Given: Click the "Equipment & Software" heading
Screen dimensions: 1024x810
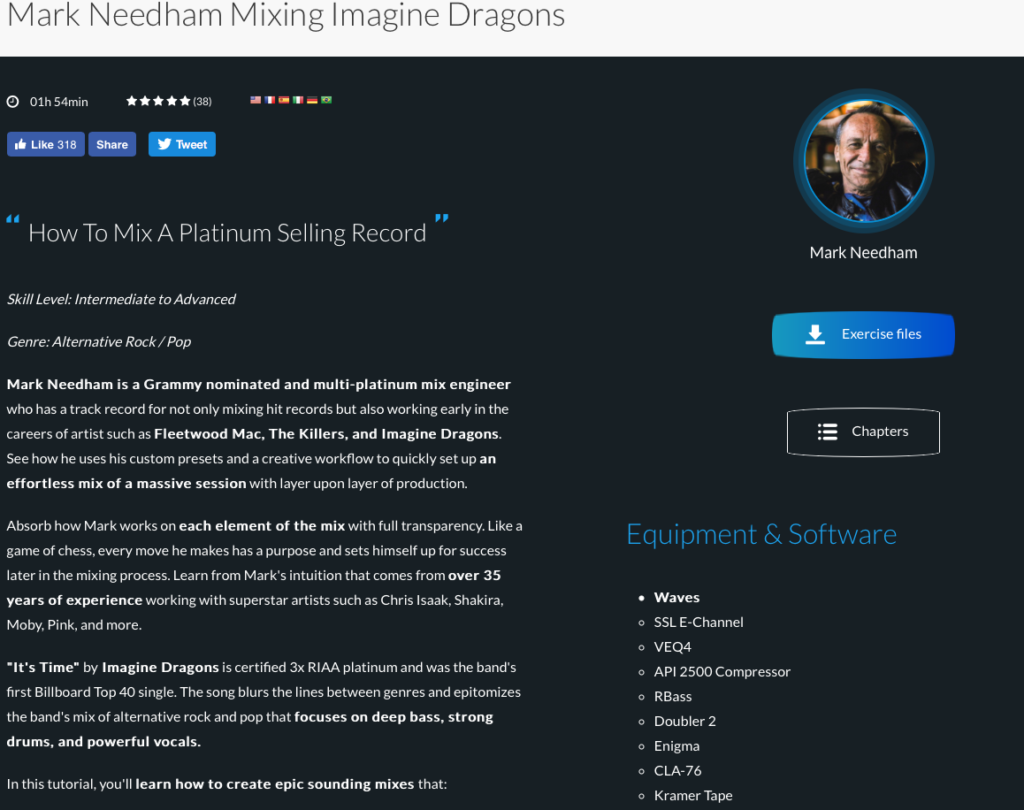Looking at the screenshot, I should click(x=761, y=534).
